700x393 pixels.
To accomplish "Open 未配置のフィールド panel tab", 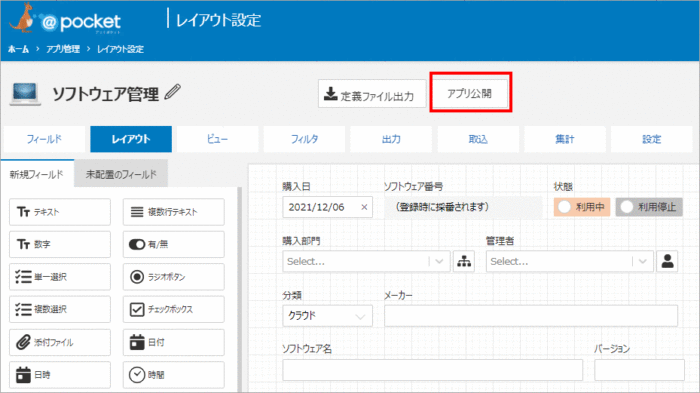I will coord(121,174).
